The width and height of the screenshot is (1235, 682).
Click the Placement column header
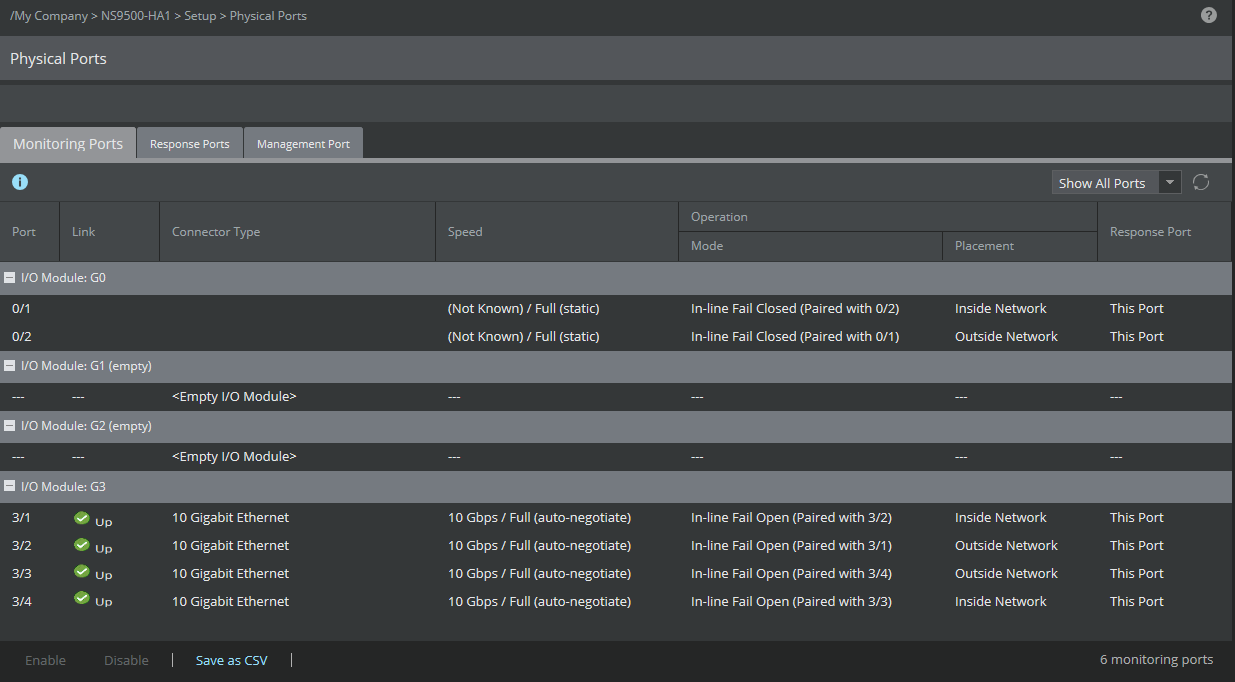click(1020, 246)
